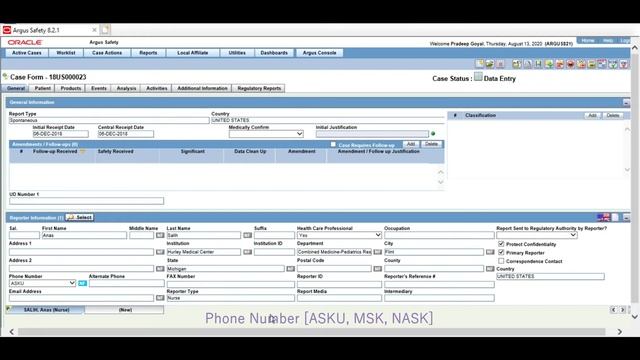The image size is (640, 360).
Task: Click the small button next to Address 2
Action: point(160,269)
